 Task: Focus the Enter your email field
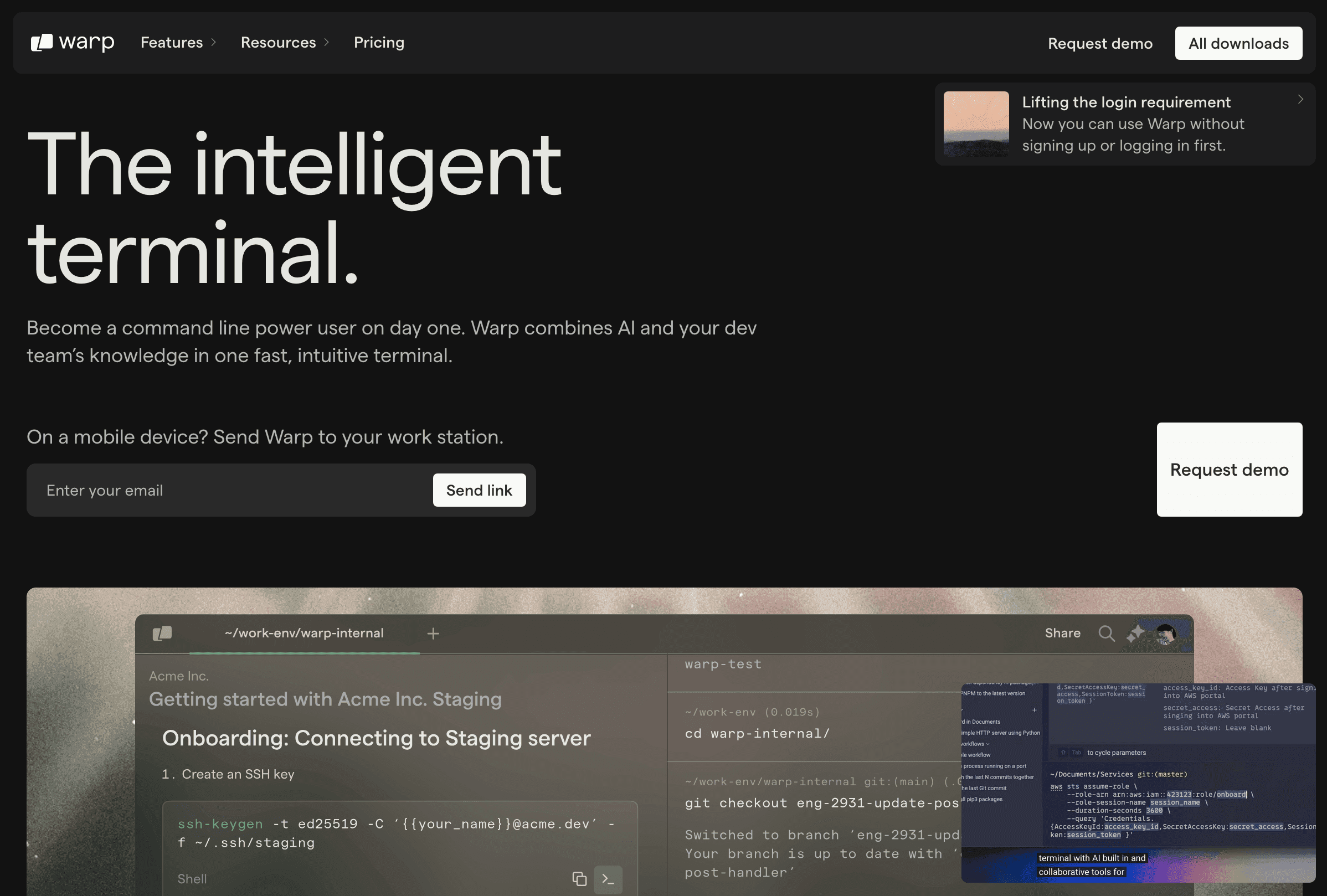(228, 491)
